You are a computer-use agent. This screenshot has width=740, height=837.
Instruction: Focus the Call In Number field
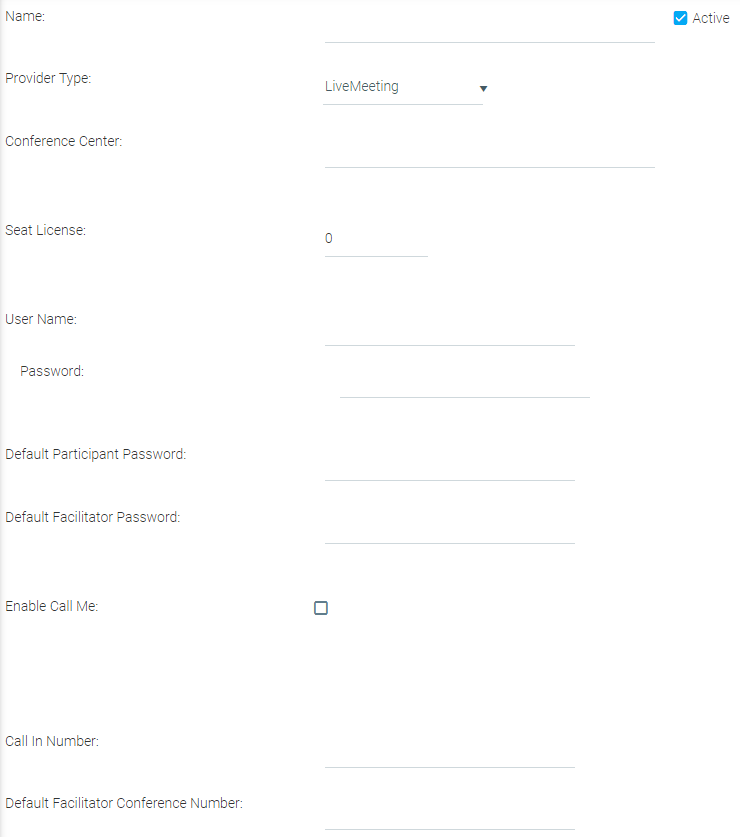[449, 754]
